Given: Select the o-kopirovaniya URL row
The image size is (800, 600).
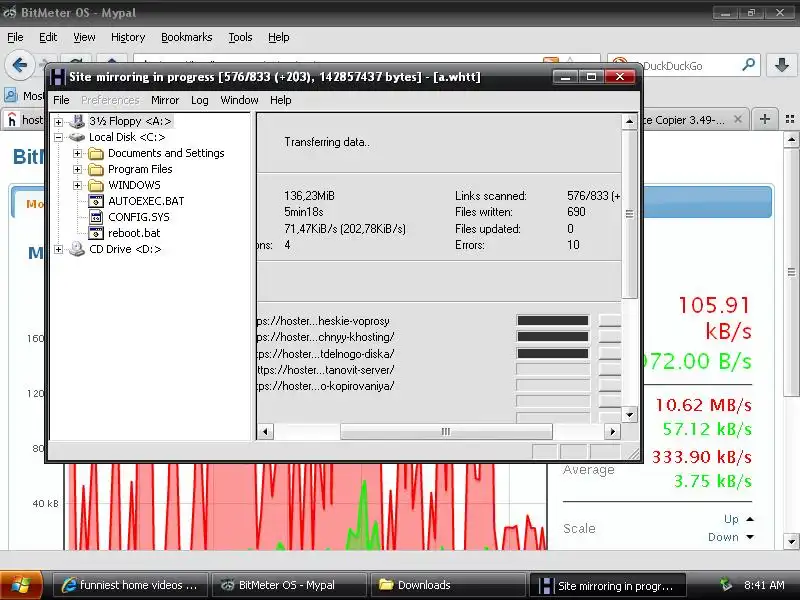Looking at the screenshot, I should 326,386.
